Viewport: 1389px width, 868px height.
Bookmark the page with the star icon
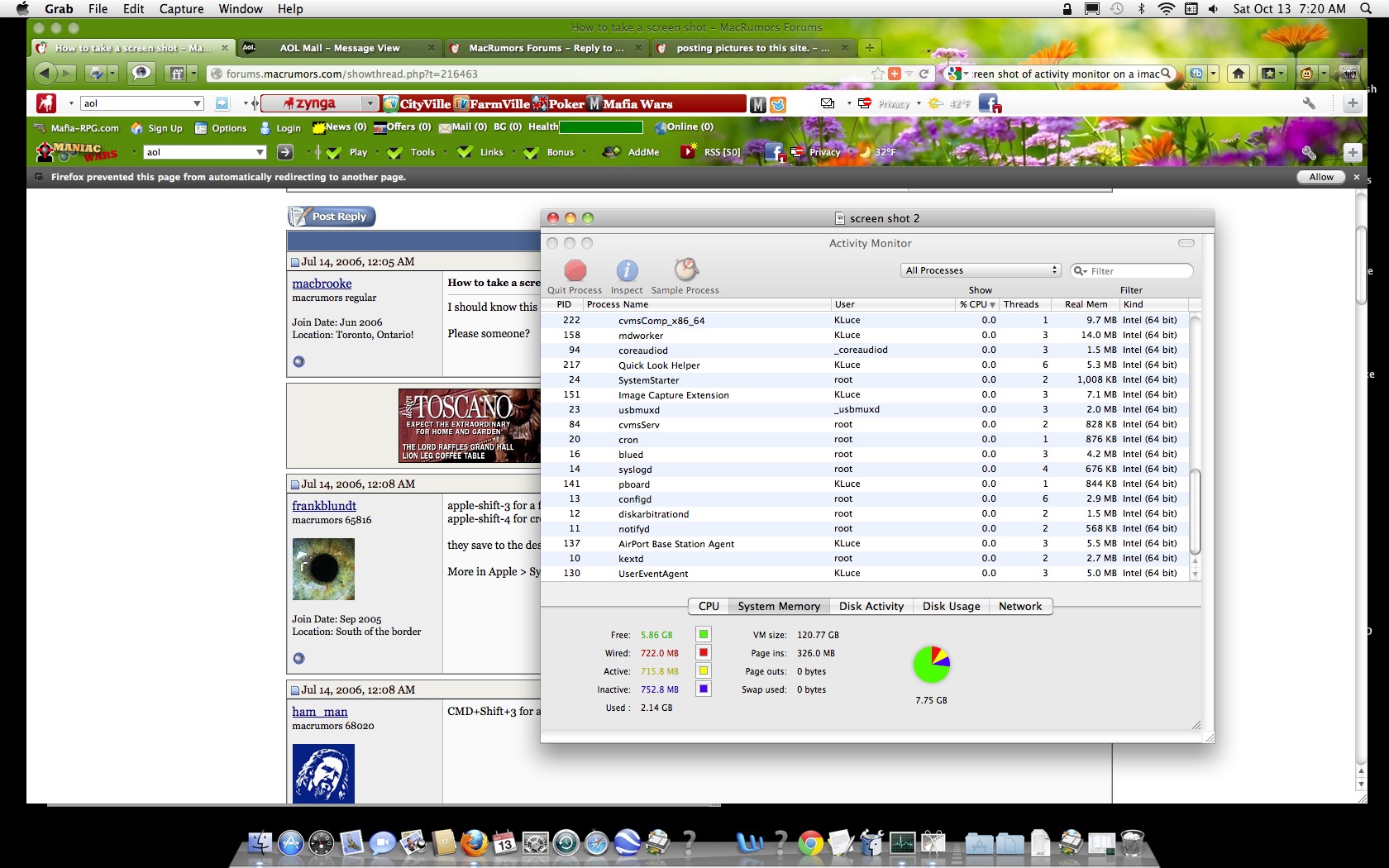[x=877, y=74]
